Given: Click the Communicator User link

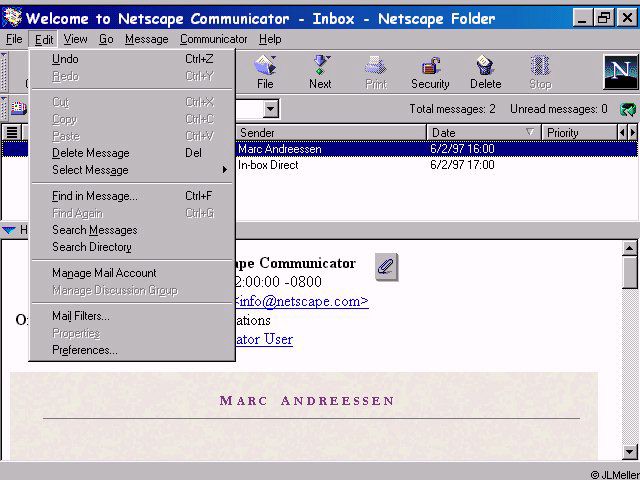Looking at the screenshot, I should click(x=264, y=339).
